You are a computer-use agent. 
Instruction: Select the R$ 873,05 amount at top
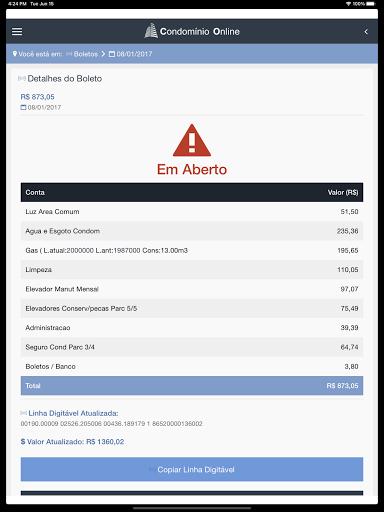tap(37, 97)
